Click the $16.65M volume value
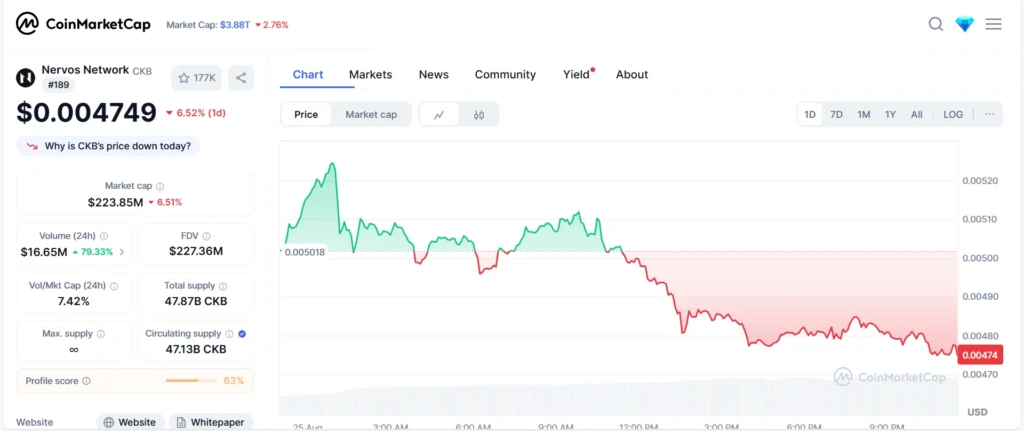This screenshot has height=431, width=1024. (x=44, y=252)
